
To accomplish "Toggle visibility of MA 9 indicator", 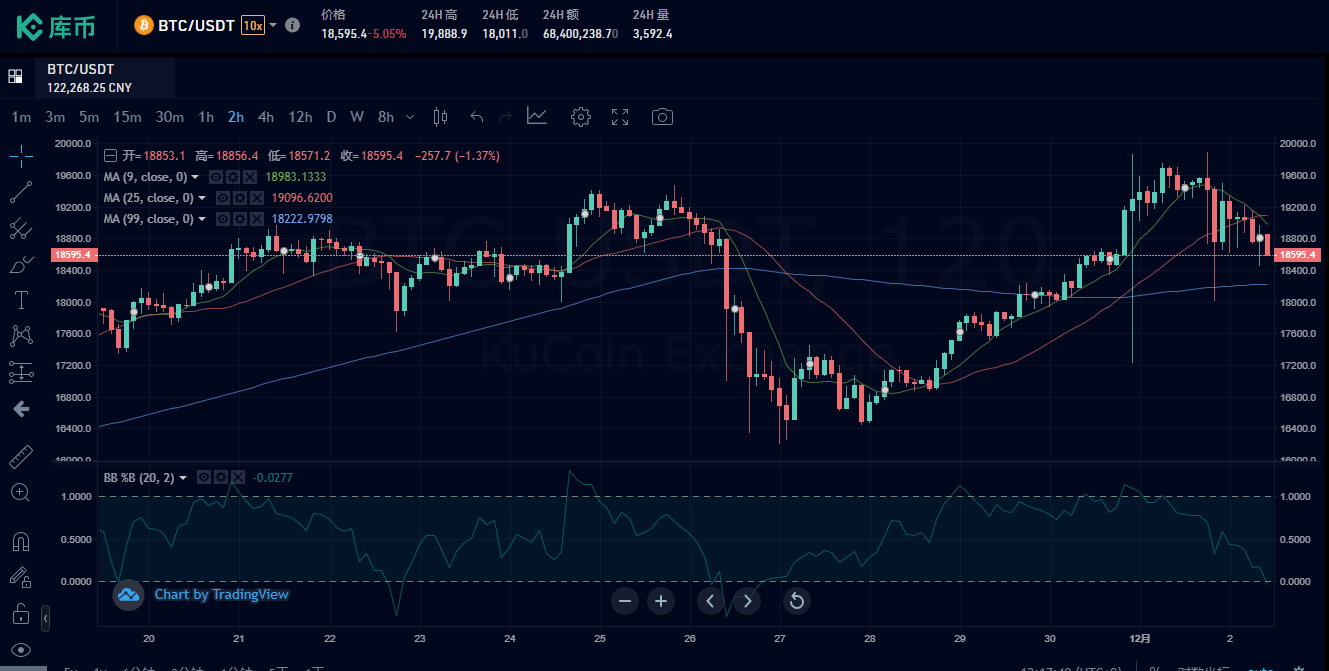I will 216,177.
